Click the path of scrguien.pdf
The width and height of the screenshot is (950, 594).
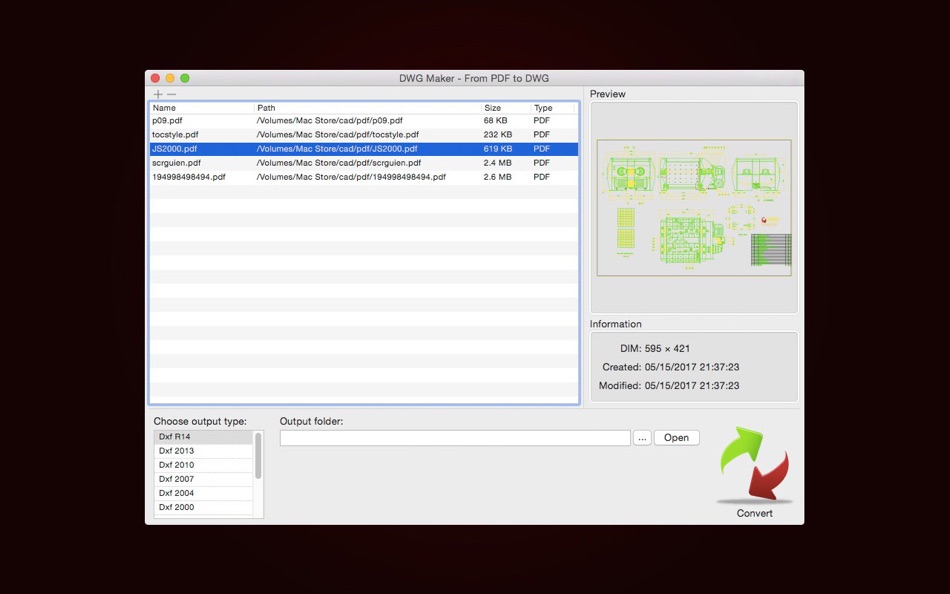pos(339,163)
